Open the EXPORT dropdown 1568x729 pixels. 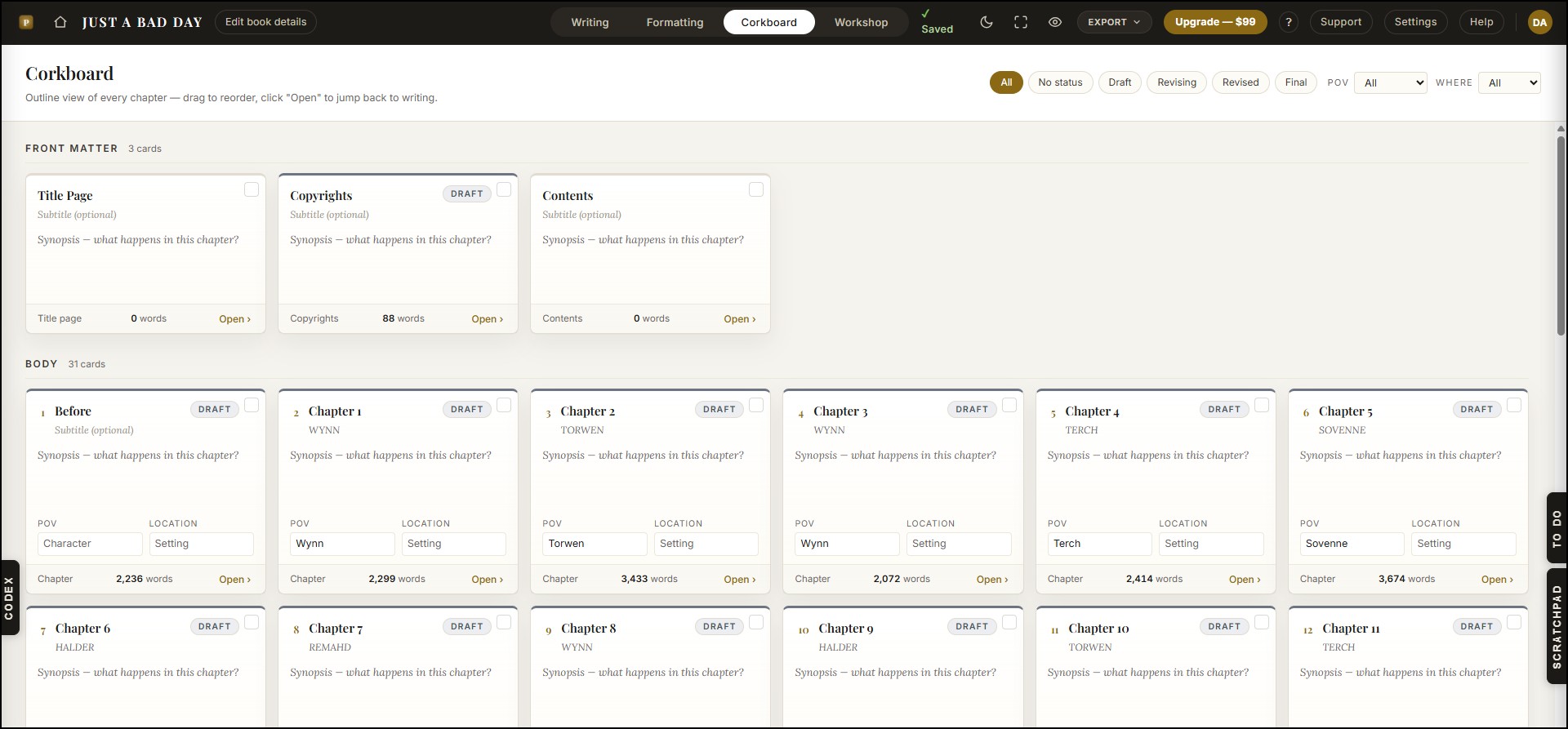[1114, 22]
